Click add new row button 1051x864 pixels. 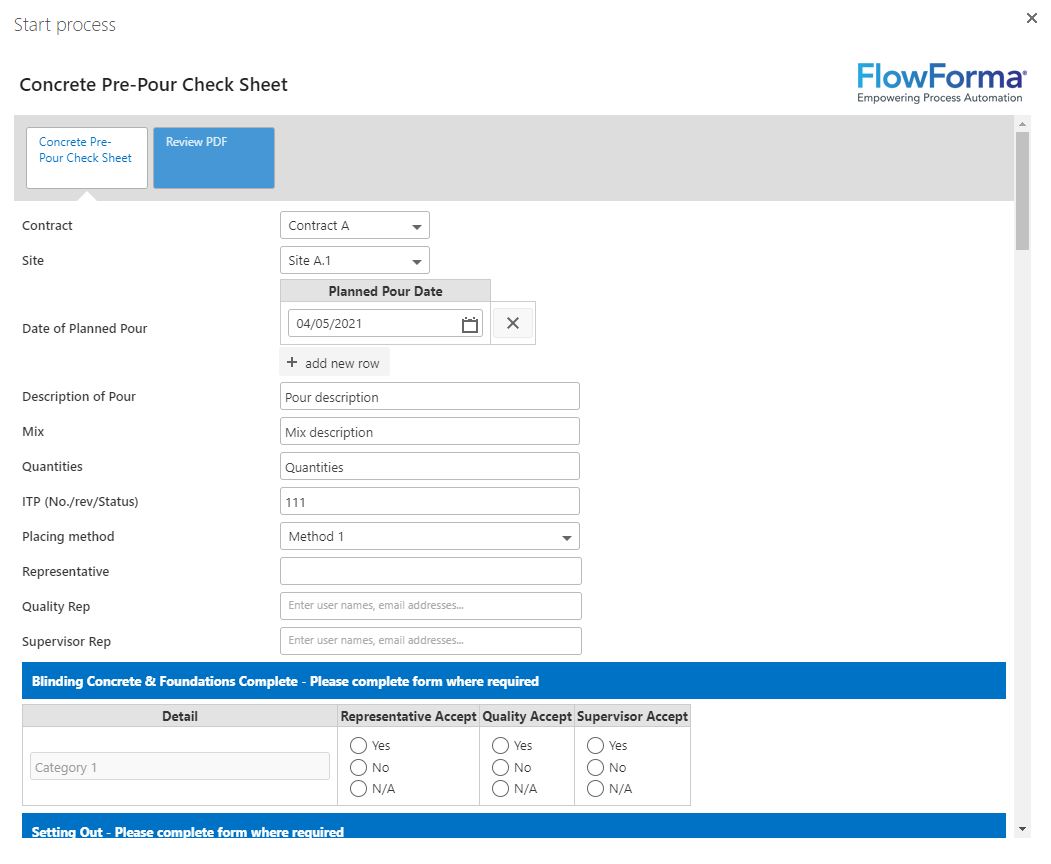coord(334,363)
